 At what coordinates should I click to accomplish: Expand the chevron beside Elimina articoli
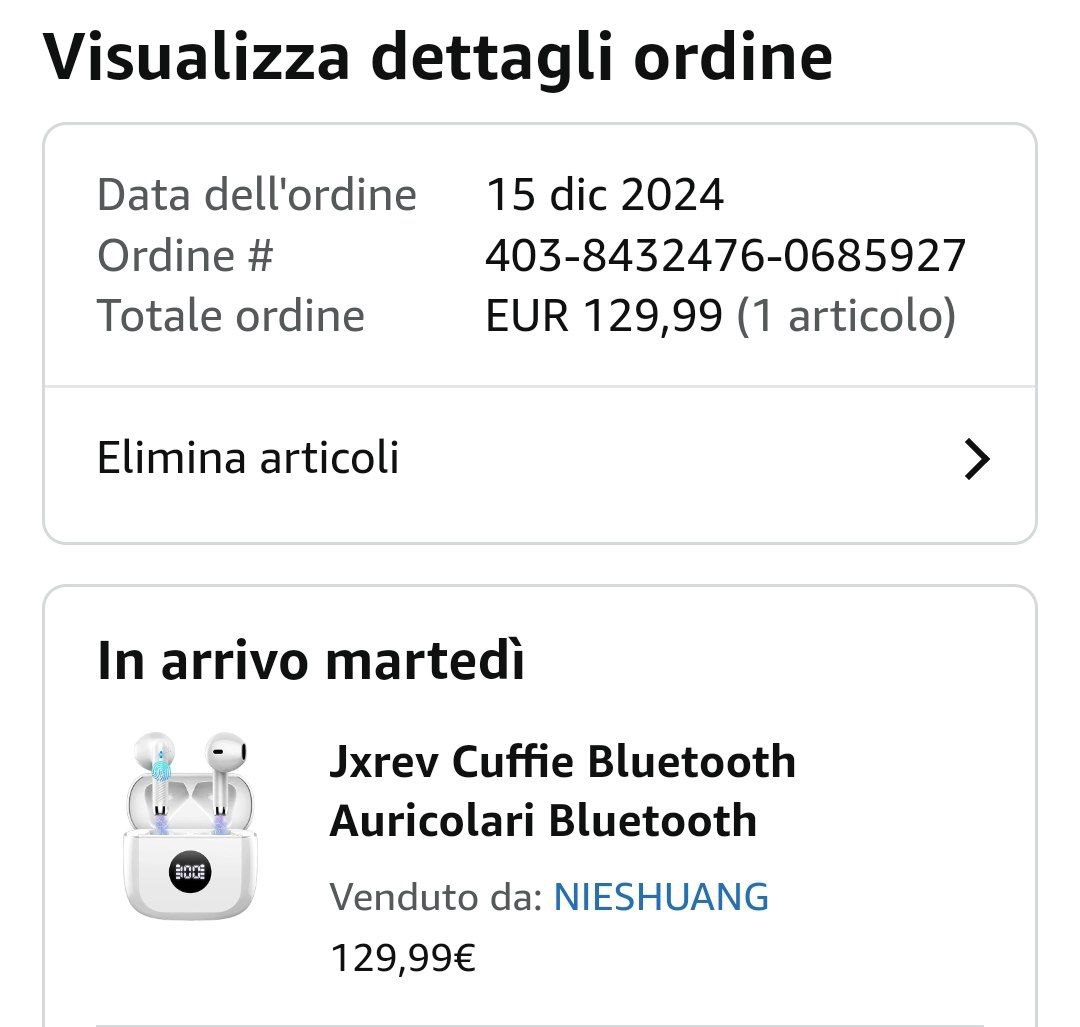977,459
